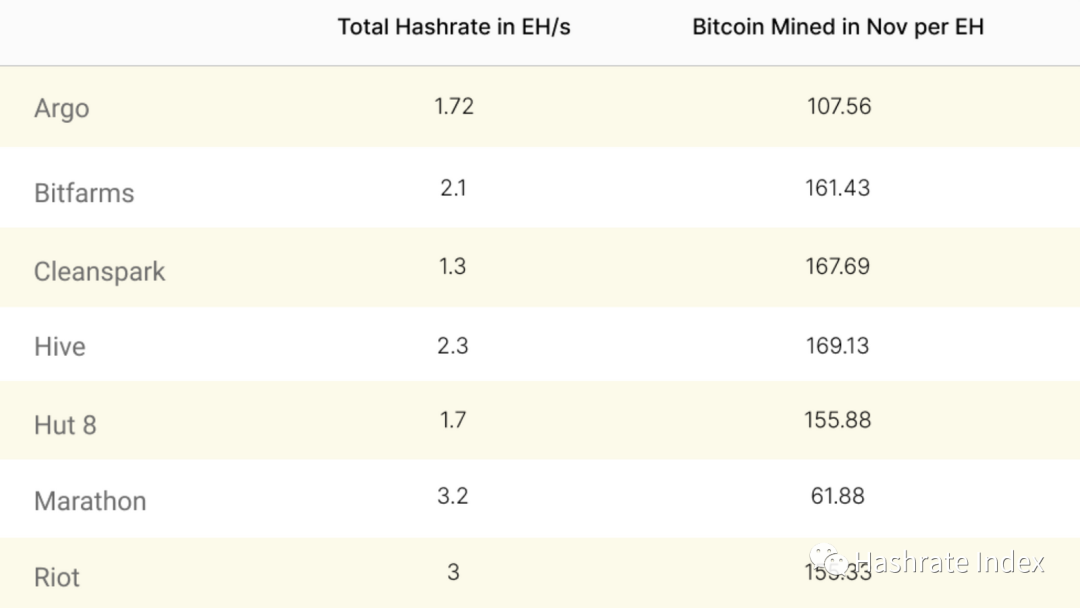Select the Riot row label
The height and width of the screenshot is (608, 1080).
click(x=56, y=577)
